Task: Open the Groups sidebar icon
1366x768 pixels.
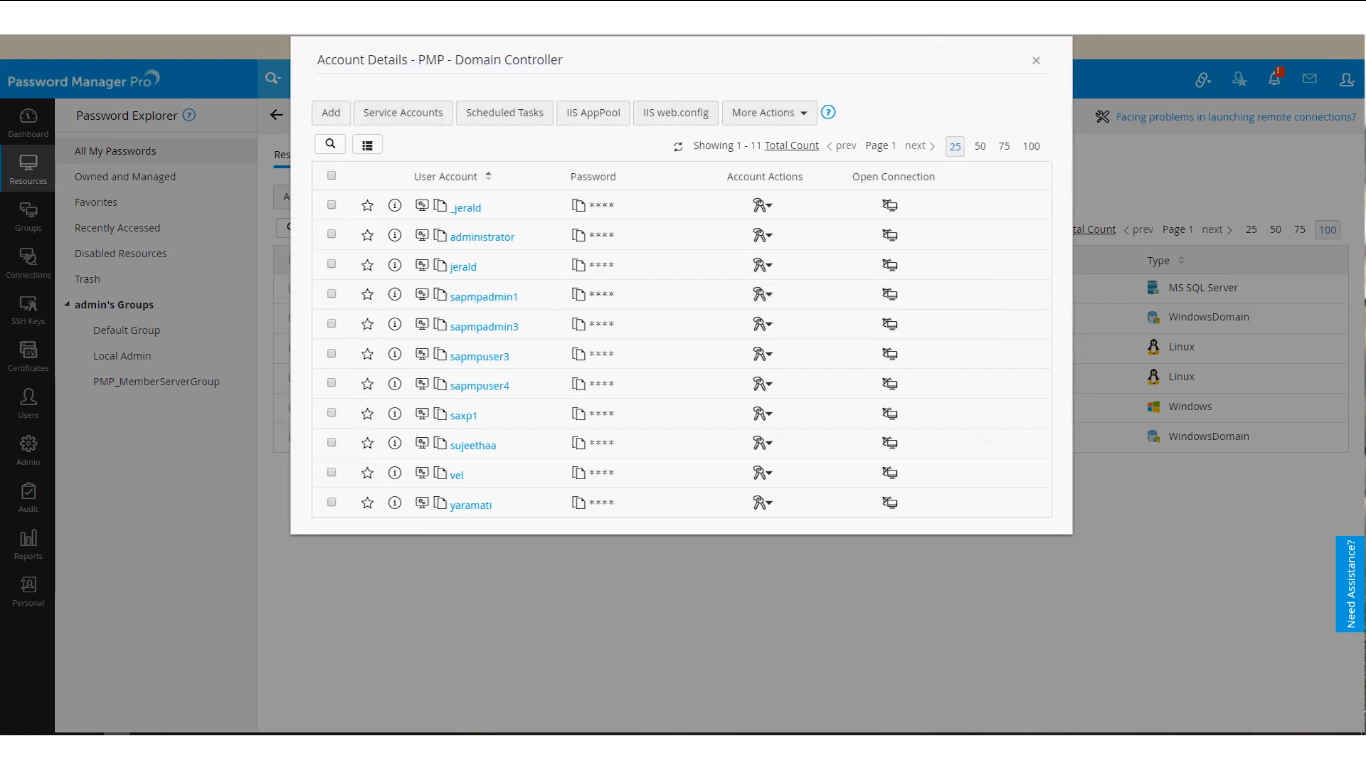Action: pos(28,215)
